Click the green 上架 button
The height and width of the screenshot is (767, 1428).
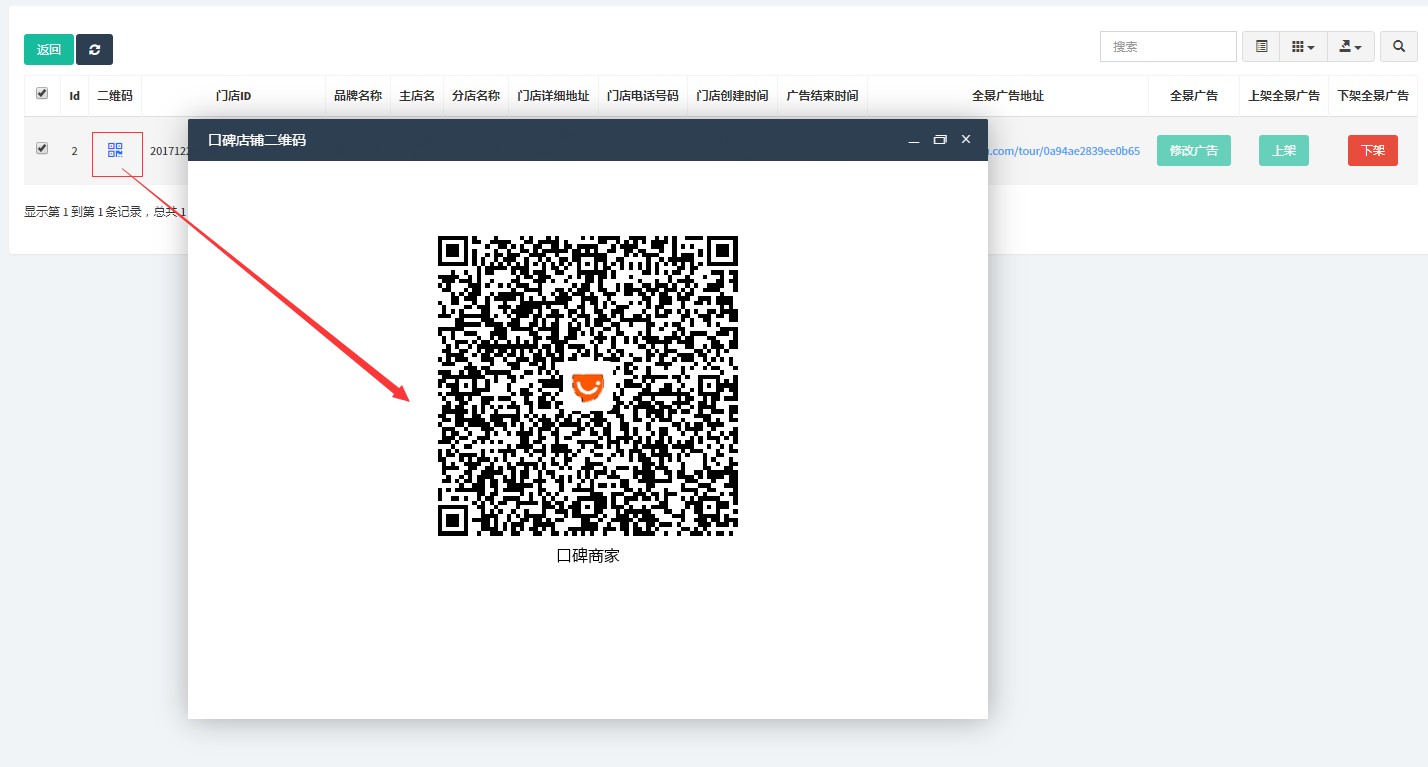(1284, 150)
